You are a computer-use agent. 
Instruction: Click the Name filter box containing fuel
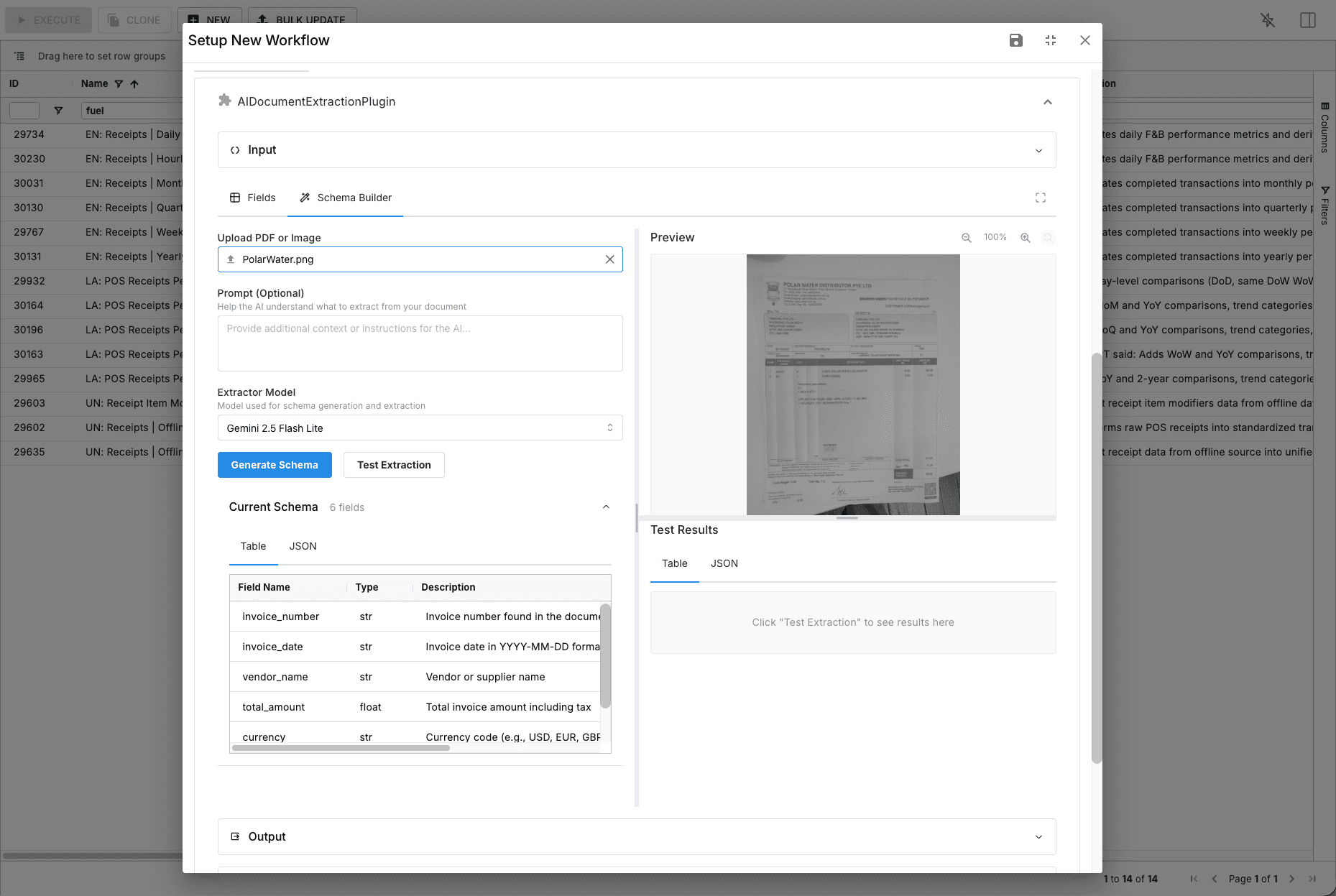132,111
